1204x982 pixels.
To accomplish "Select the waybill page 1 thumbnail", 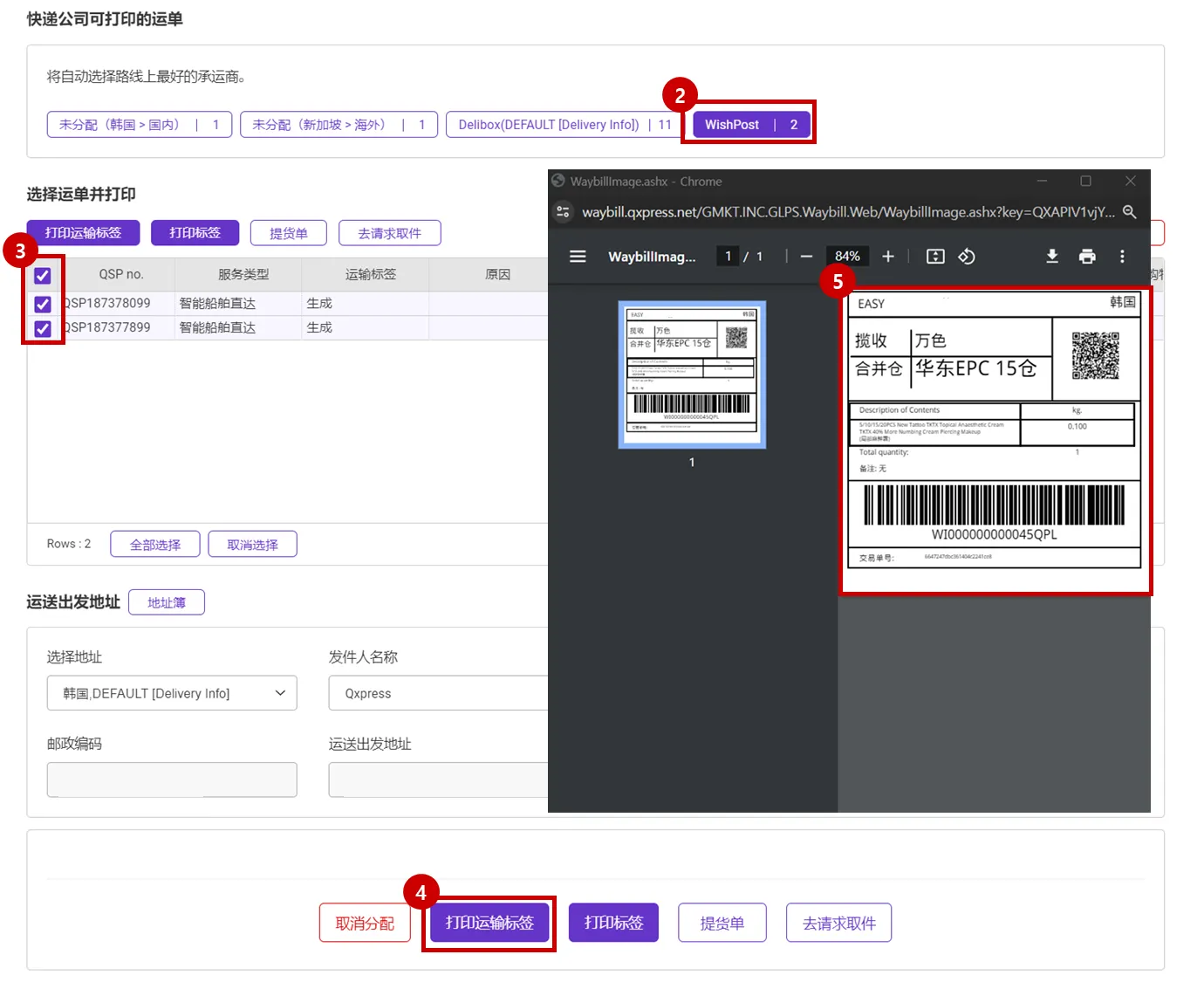I will click(x=692, y=374).
